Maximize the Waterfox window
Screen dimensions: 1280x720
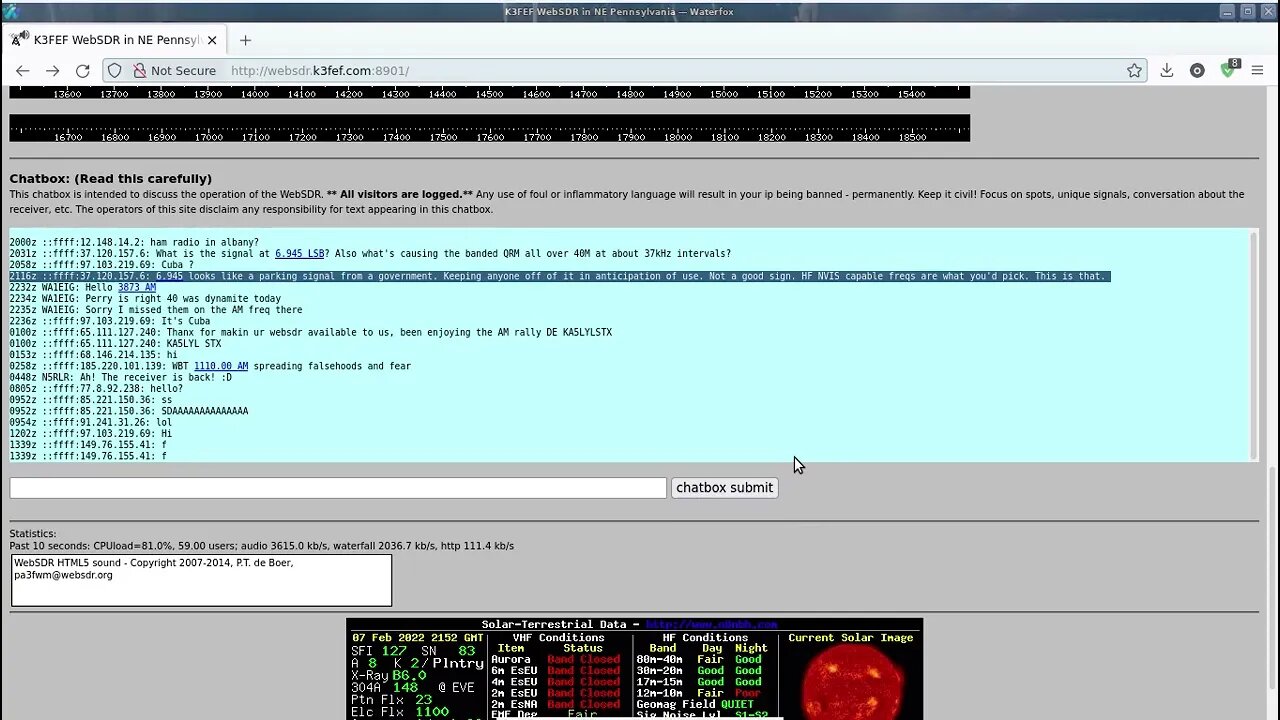click(x=1247, y=12)
